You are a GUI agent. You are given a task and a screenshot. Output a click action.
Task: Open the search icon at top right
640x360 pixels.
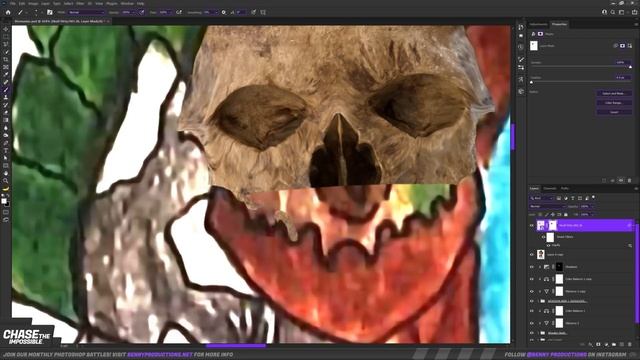point(613,12)
